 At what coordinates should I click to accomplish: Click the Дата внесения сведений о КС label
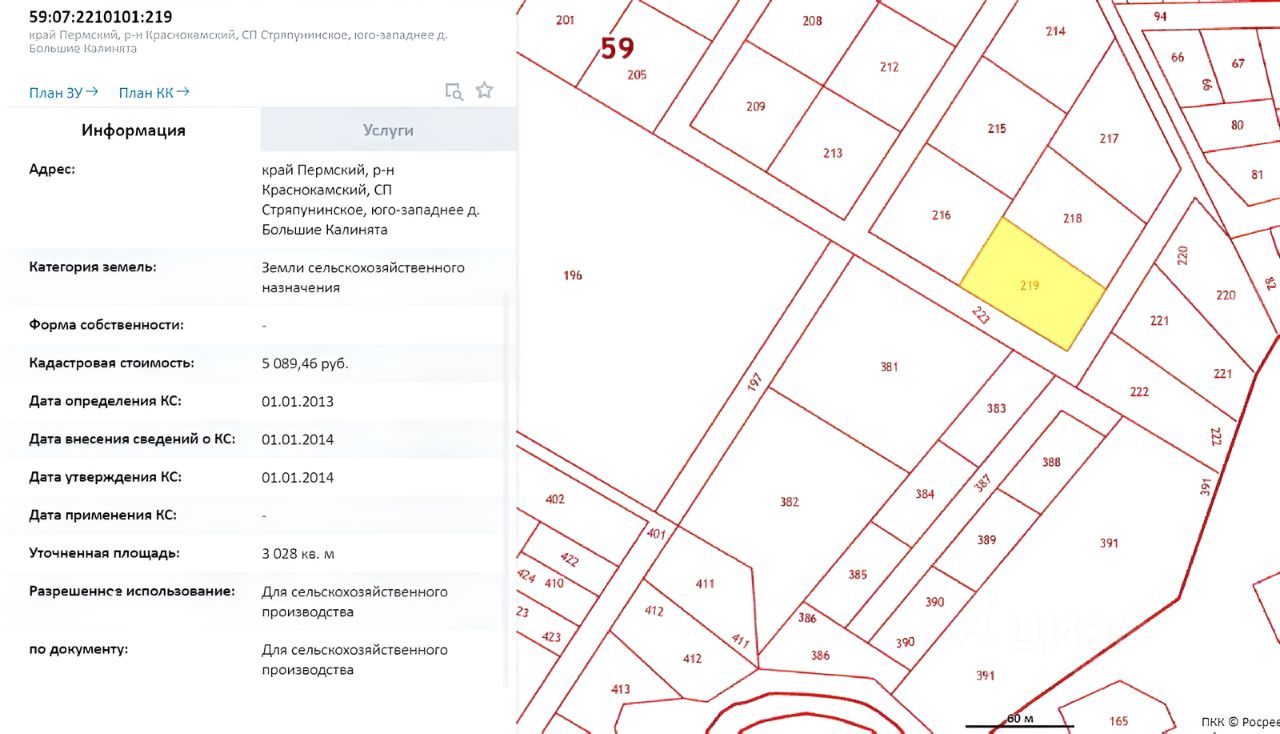coord(132,439)
